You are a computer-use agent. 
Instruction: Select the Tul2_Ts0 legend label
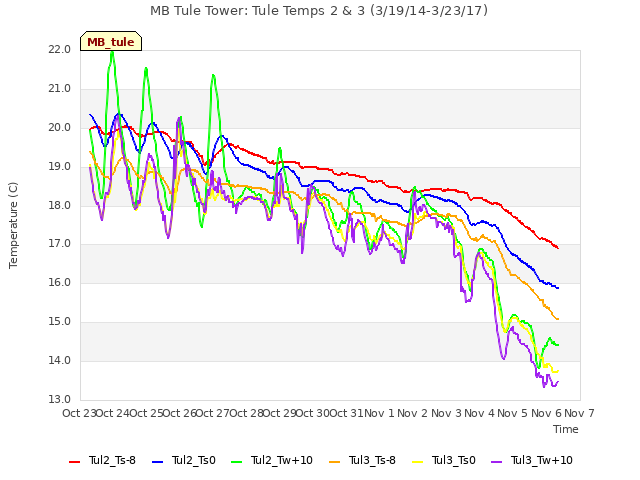(x=193, y=460)
